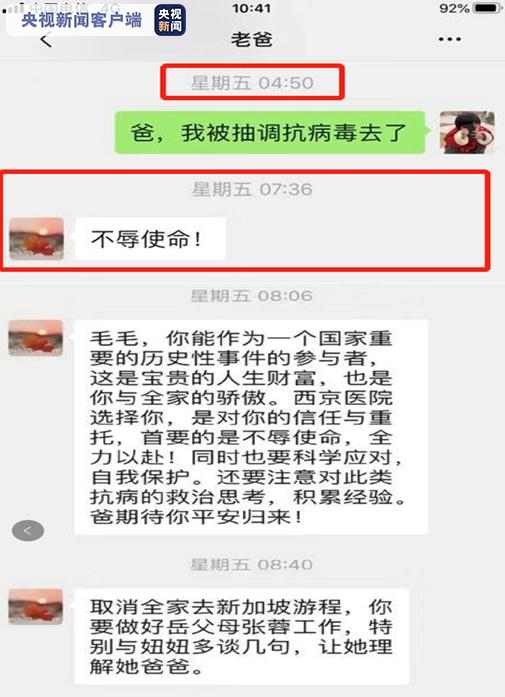Screen dimensions: 505x697
Task: Open sender's avatar beside green message
Action: [x=467, y=132]
